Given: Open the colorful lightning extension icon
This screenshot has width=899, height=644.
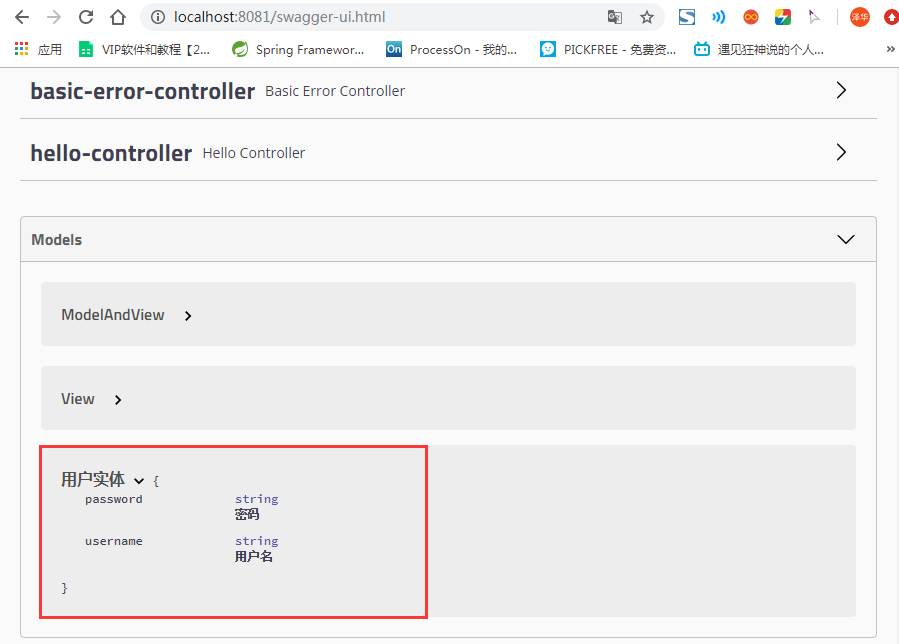Looking at the screenshot, I should pos(783,17).
